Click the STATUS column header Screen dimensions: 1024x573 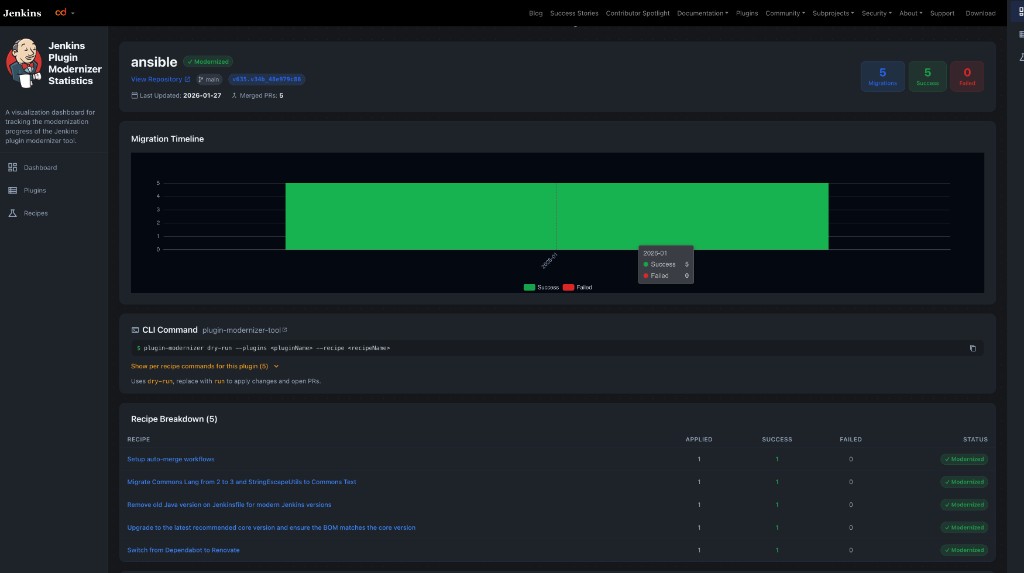pos(975,440)
